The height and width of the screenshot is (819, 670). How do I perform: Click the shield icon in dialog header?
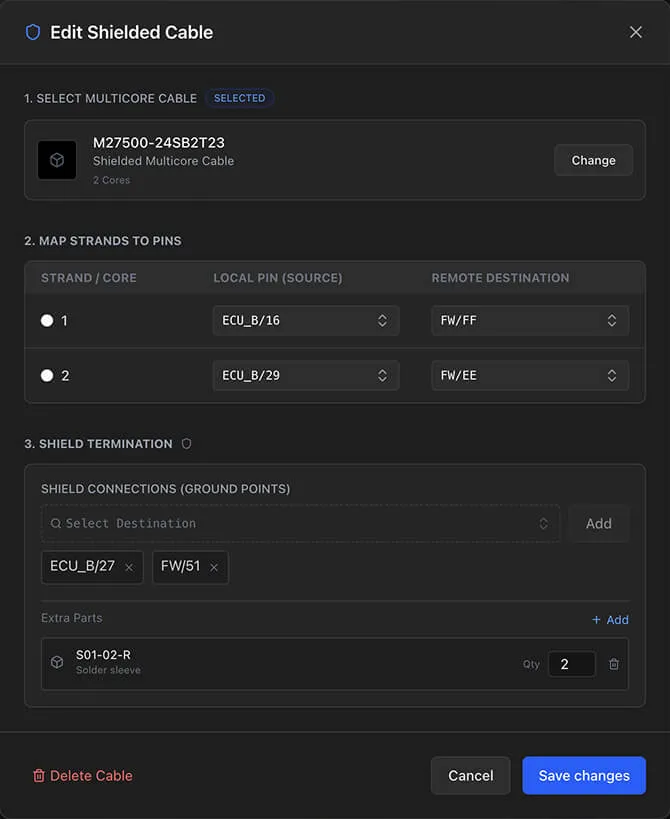point(33,32)
